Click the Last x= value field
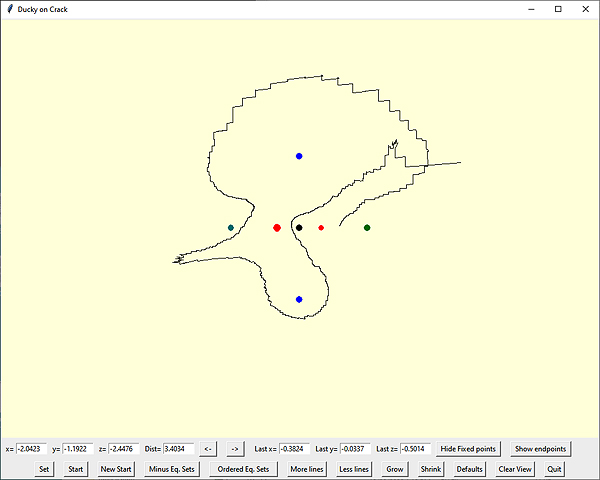This screenshot has height=480, width=600. pyautogui.click(x=294, y=449)
